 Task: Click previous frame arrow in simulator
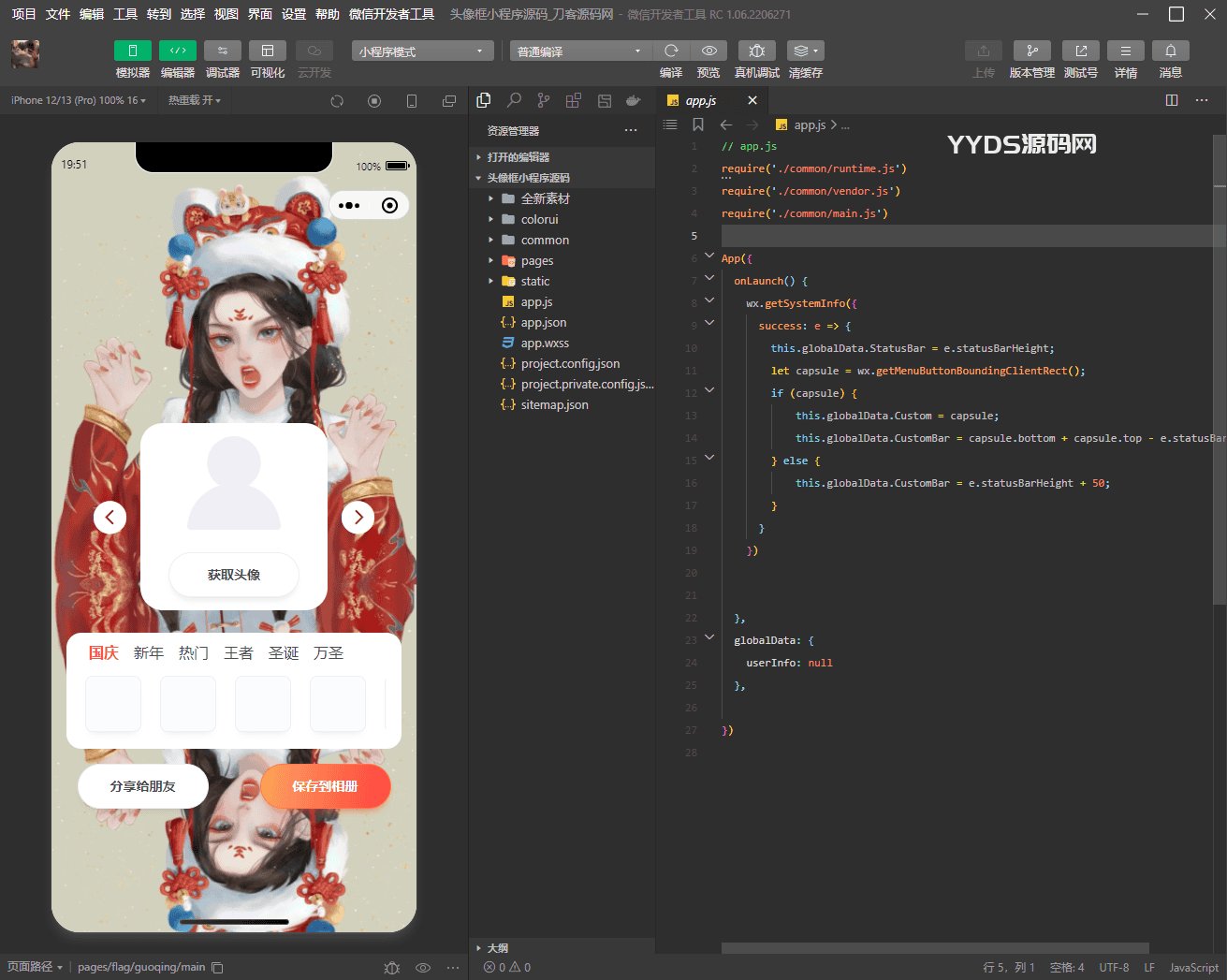110,517
